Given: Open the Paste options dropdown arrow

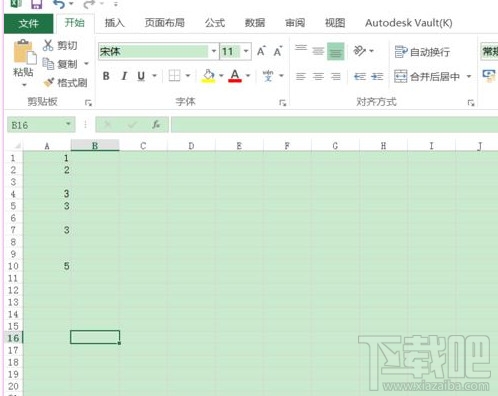Looking at the screenshot, I should point(24,85).
